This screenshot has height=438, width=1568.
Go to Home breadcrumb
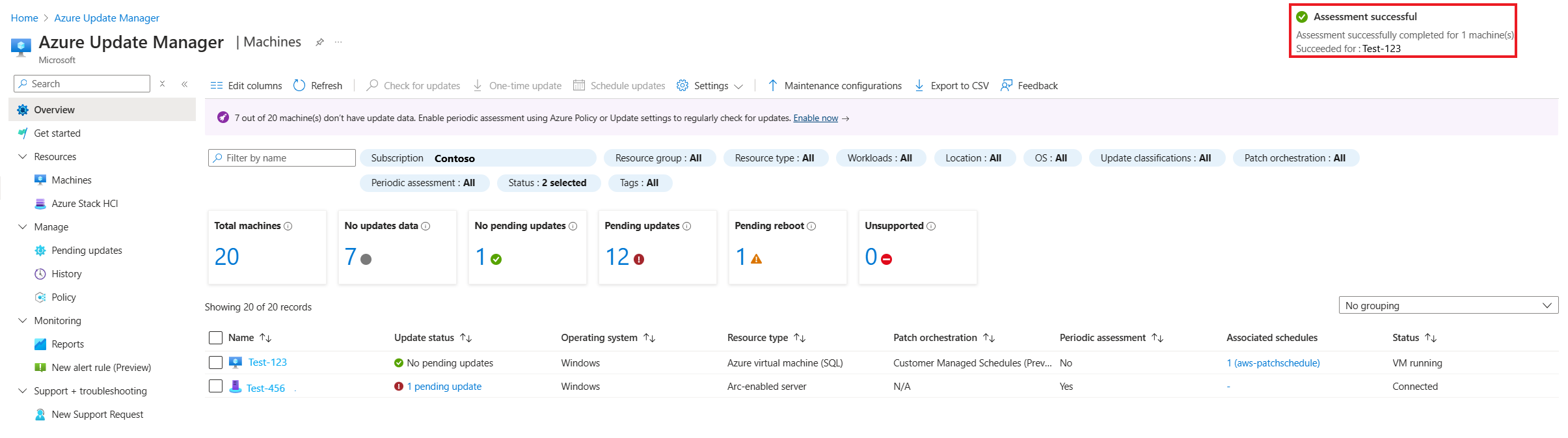pos(25,18)
